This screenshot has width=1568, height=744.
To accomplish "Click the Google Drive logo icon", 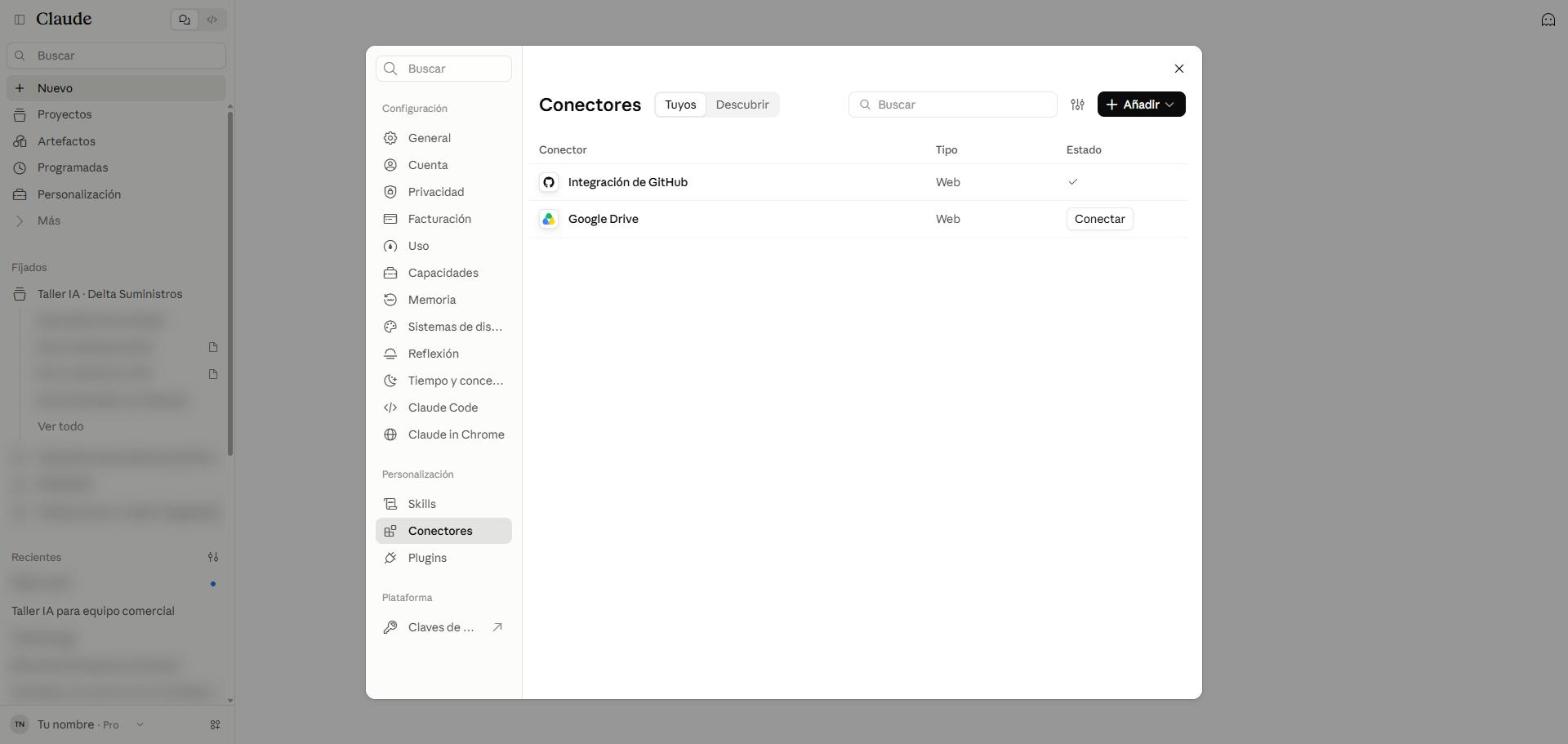I will click(548, 219).
